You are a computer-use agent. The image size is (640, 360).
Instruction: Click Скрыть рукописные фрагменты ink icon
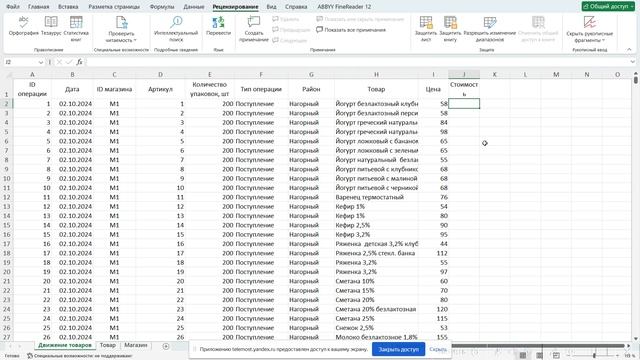click(x=589, y=22)
